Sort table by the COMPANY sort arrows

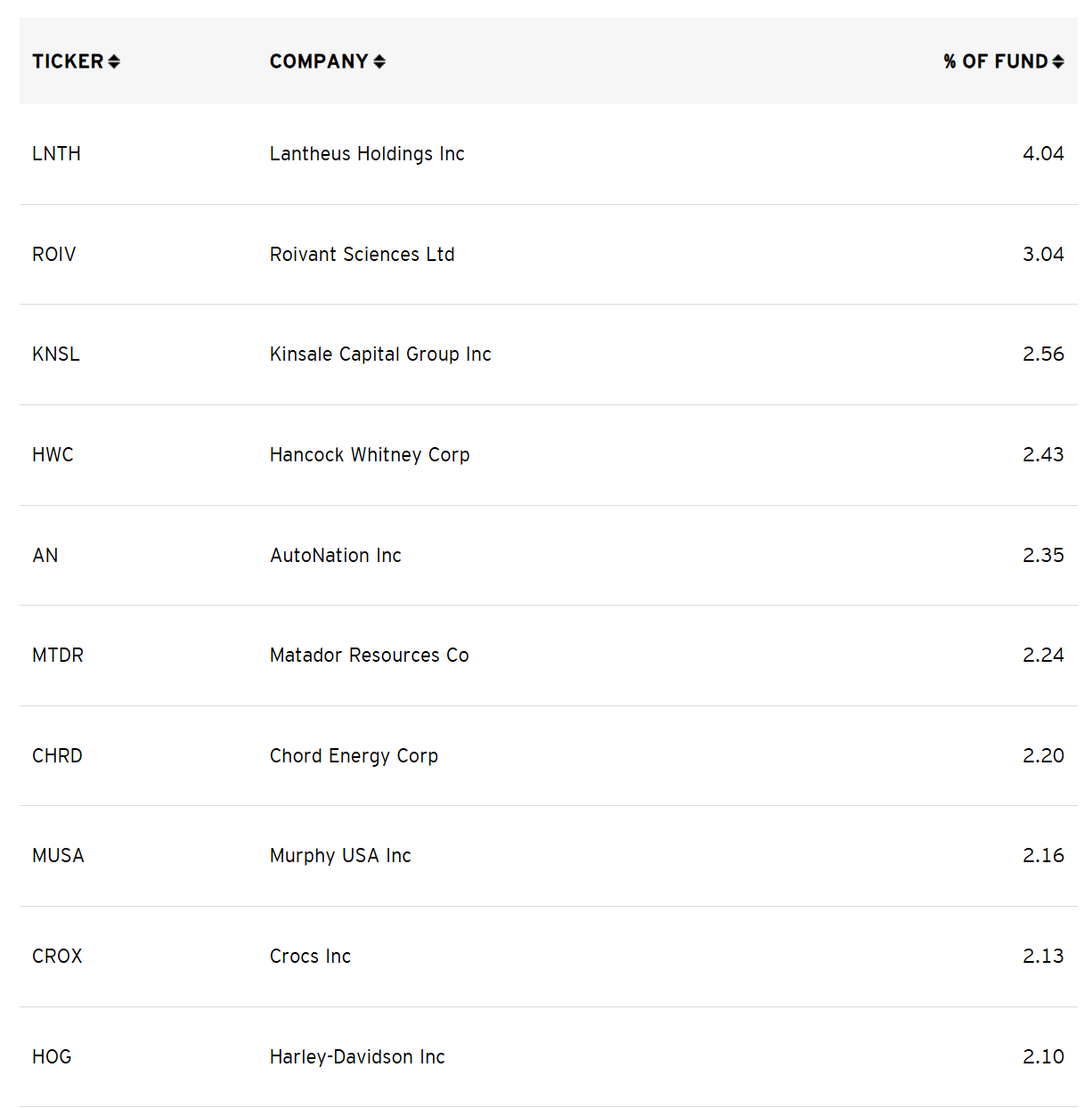point(379,61)
